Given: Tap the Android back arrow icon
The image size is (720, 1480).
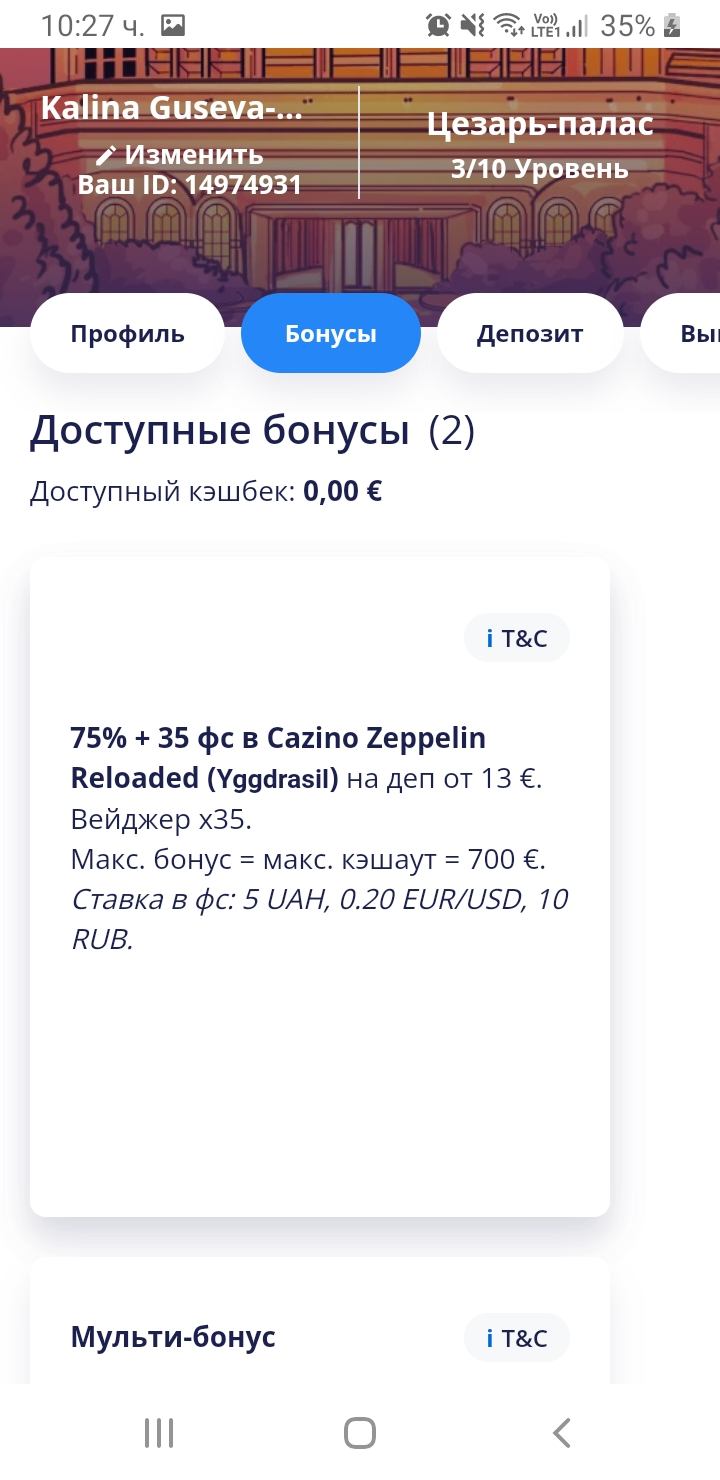Looking at the screenshot, I should point(562,1432).
